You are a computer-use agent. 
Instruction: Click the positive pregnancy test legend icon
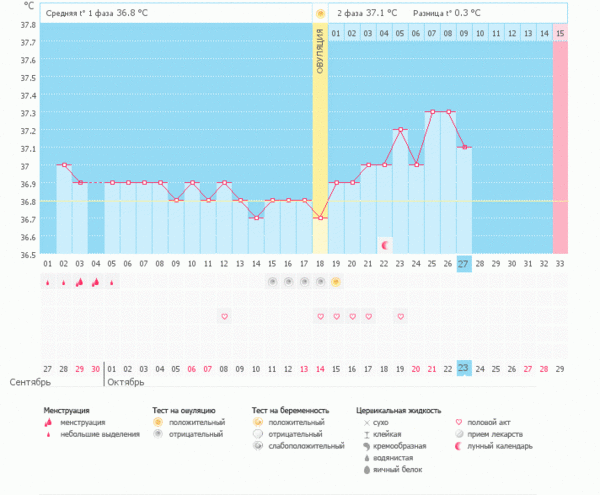pos(260,423)
